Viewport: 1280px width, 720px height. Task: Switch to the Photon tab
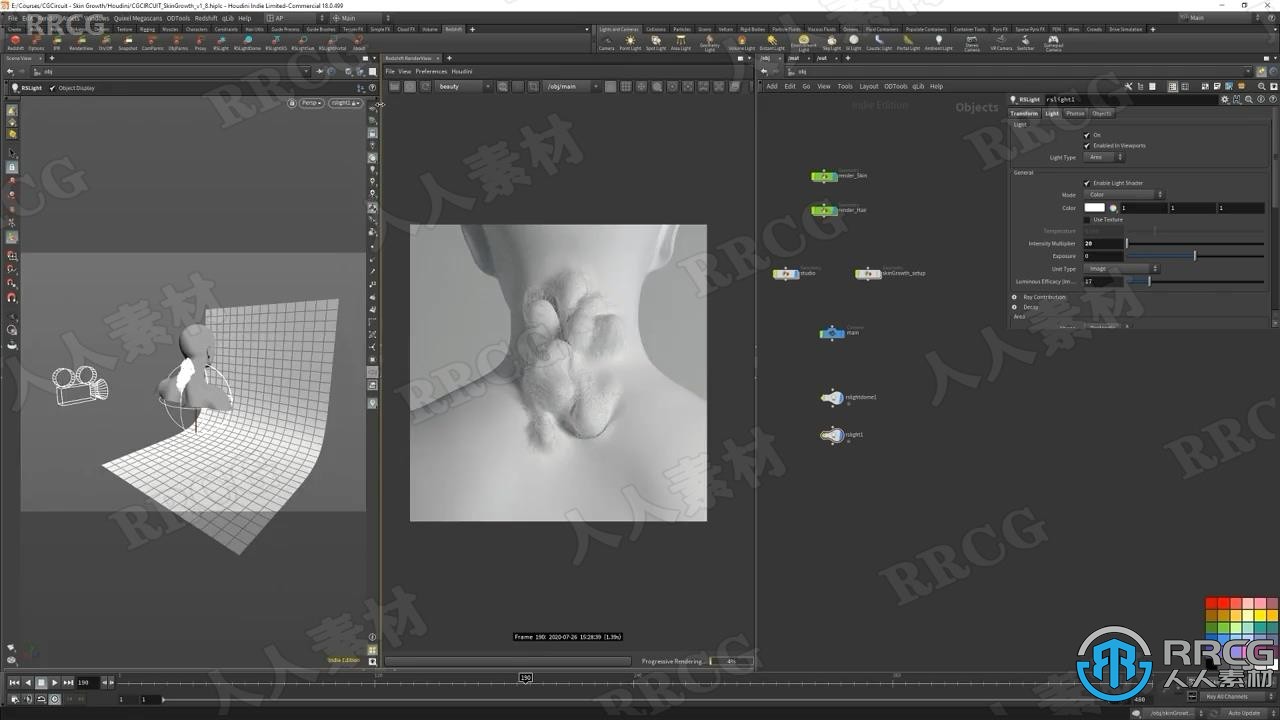(x=1075, y=114)
